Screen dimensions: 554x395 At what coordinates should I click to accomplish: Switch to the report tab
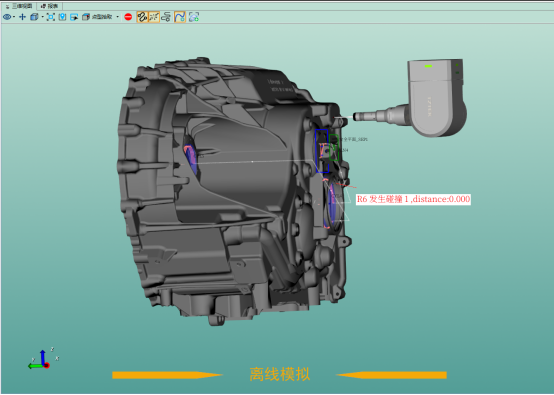click(x=49, y=6)
